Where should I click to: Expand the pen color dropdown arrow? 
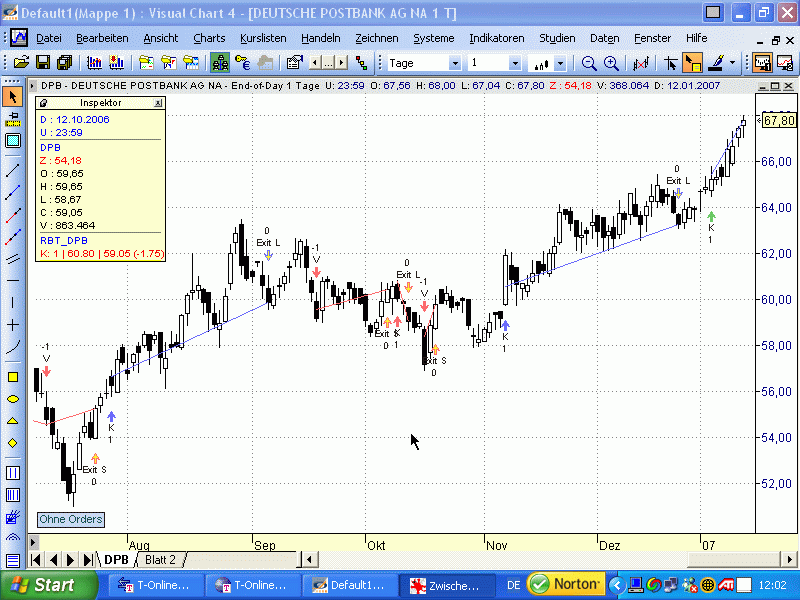pyautogui.click(x=733, y=63)
